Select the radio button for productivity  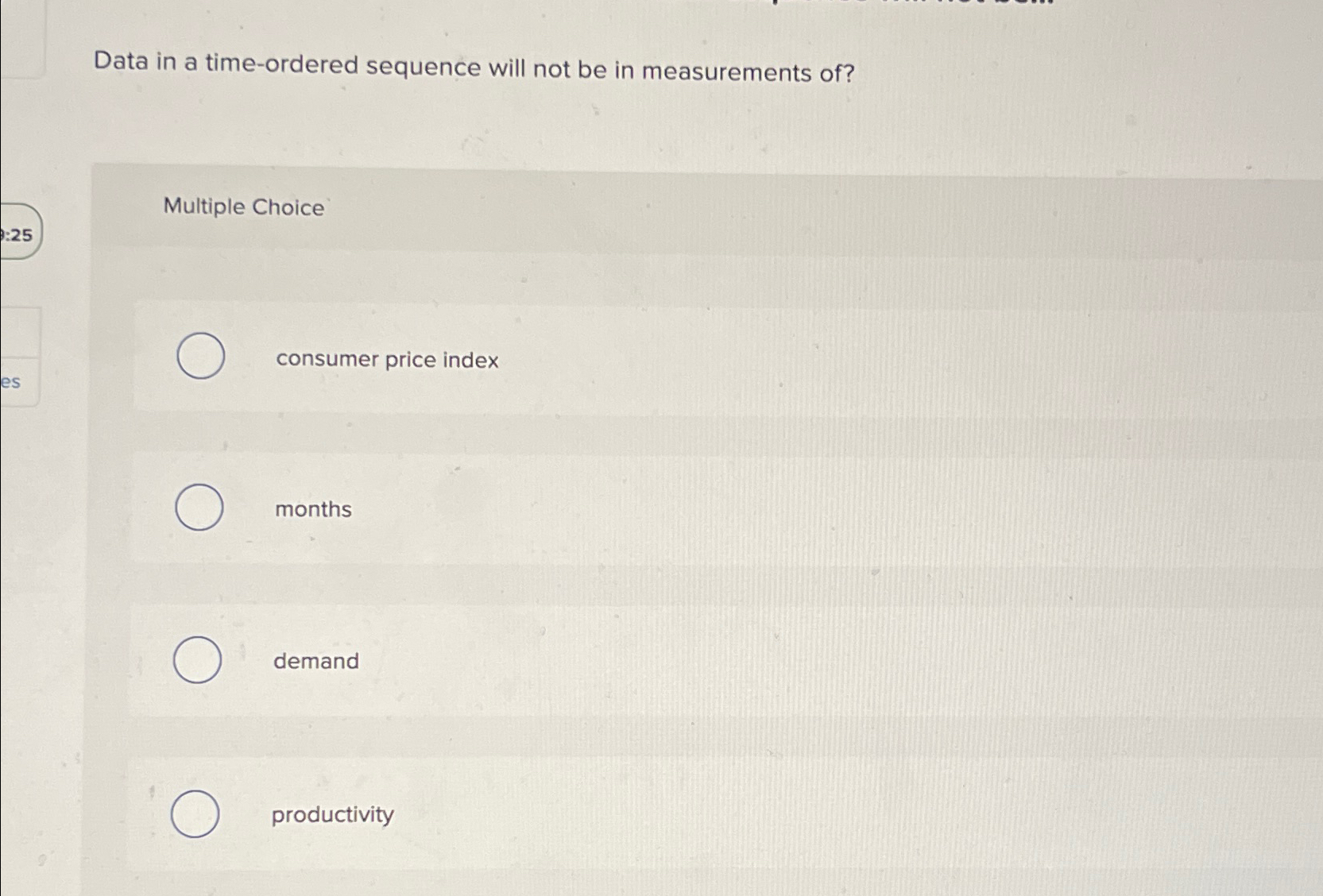[x=194, y=813]
